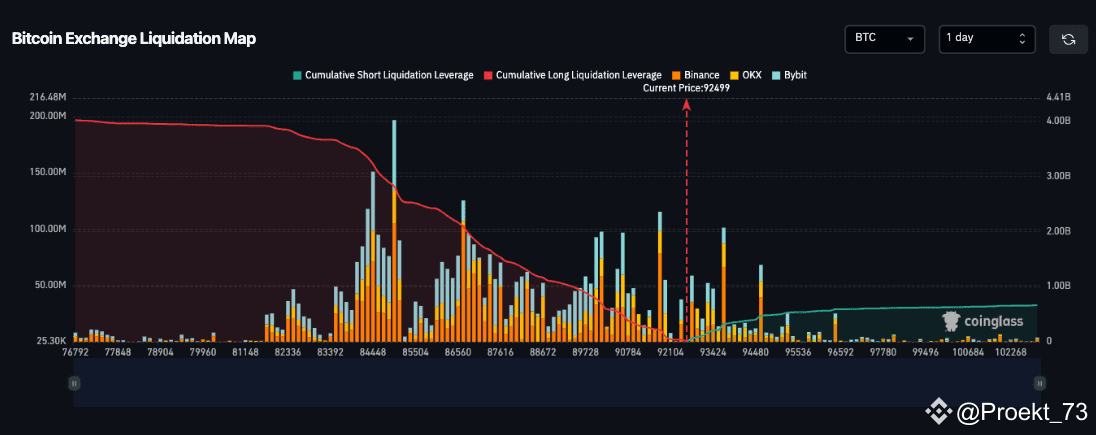
Task: Click the 3.00B right axis label
Action: pyautogui.click(x=1058, y=176)
